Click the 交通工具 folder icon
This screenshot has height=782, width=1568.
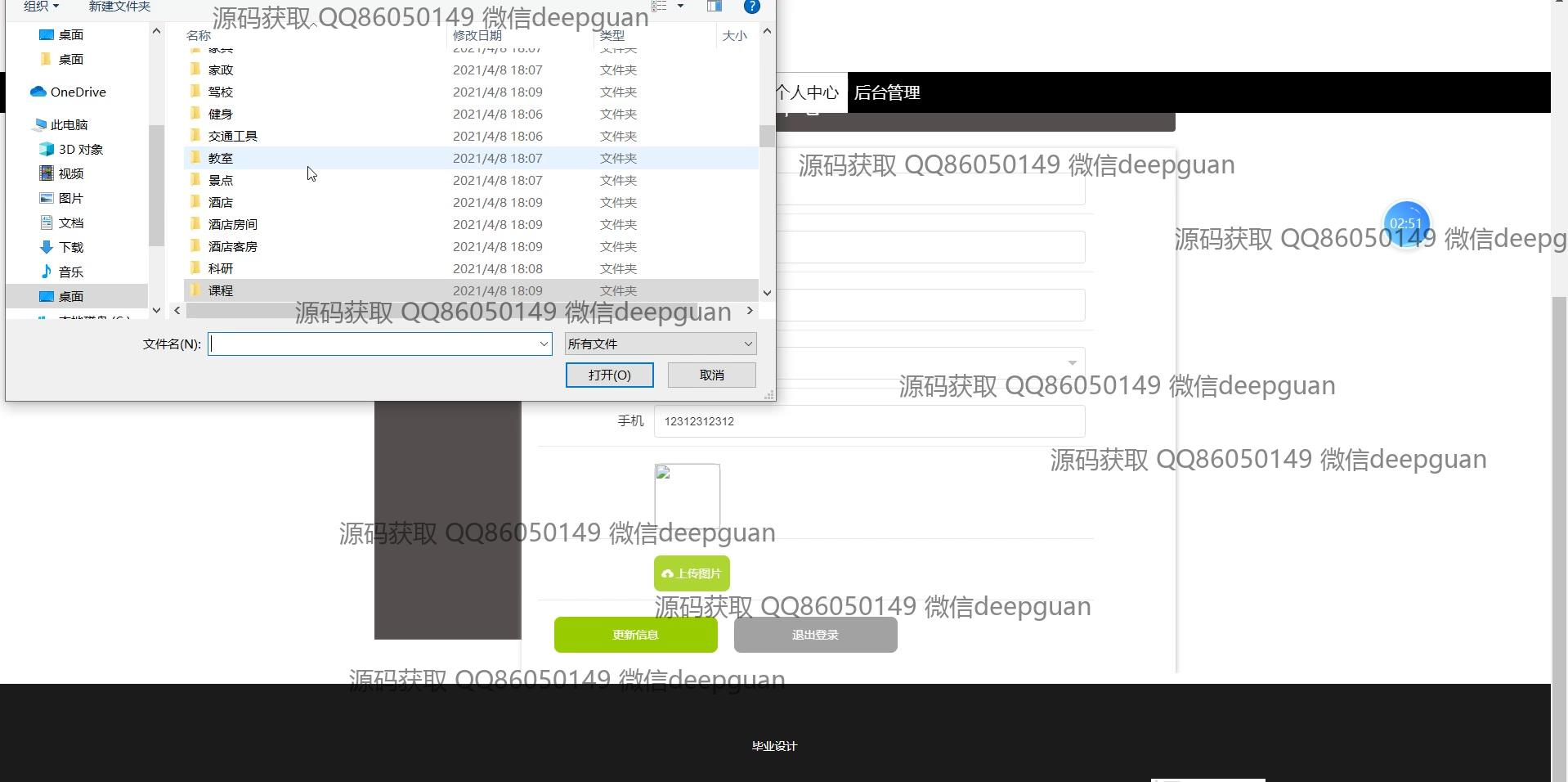click(195, 136)
